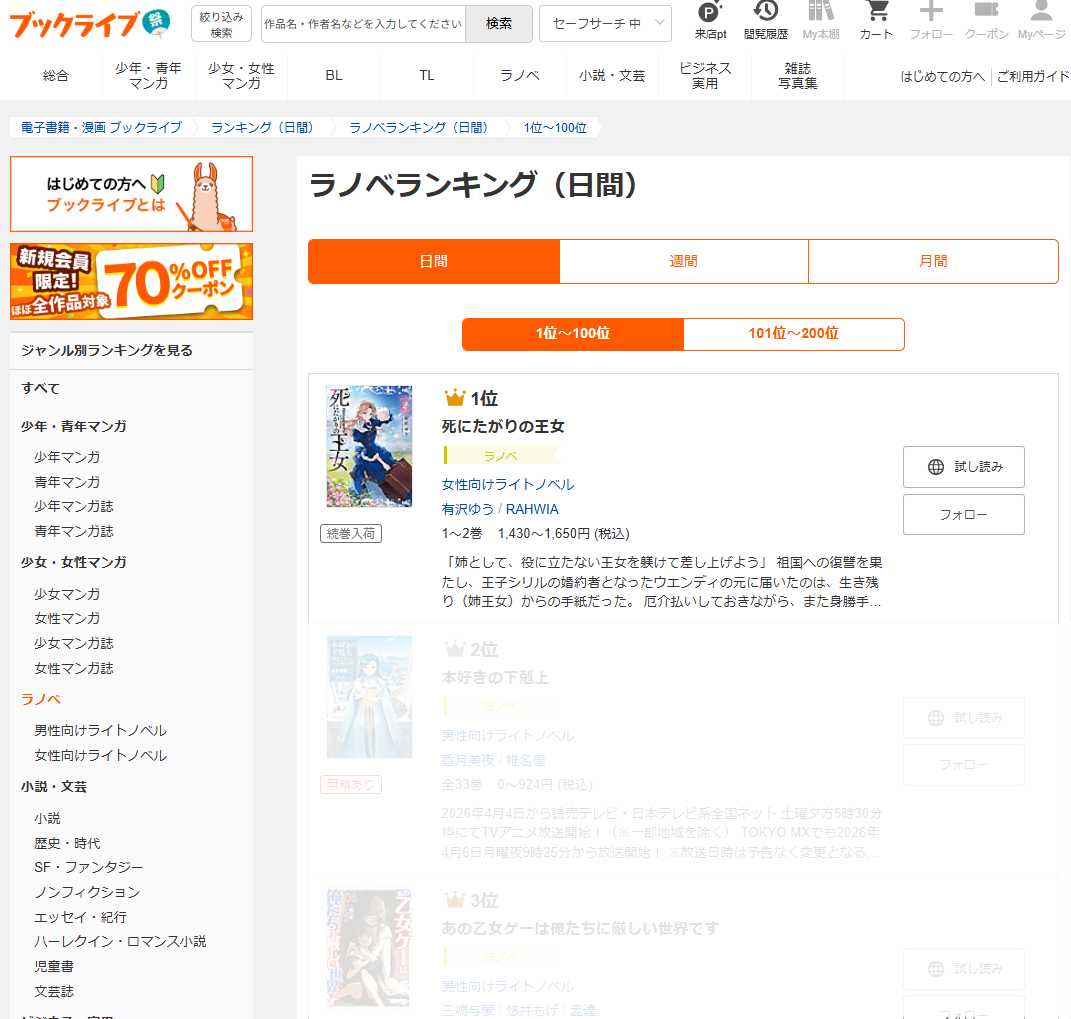Image resolution: width=1071 pixels, height=1019 pixels.
Task: Select the 少女・女性マンガ nav tab
Action: tap(241, 76)
